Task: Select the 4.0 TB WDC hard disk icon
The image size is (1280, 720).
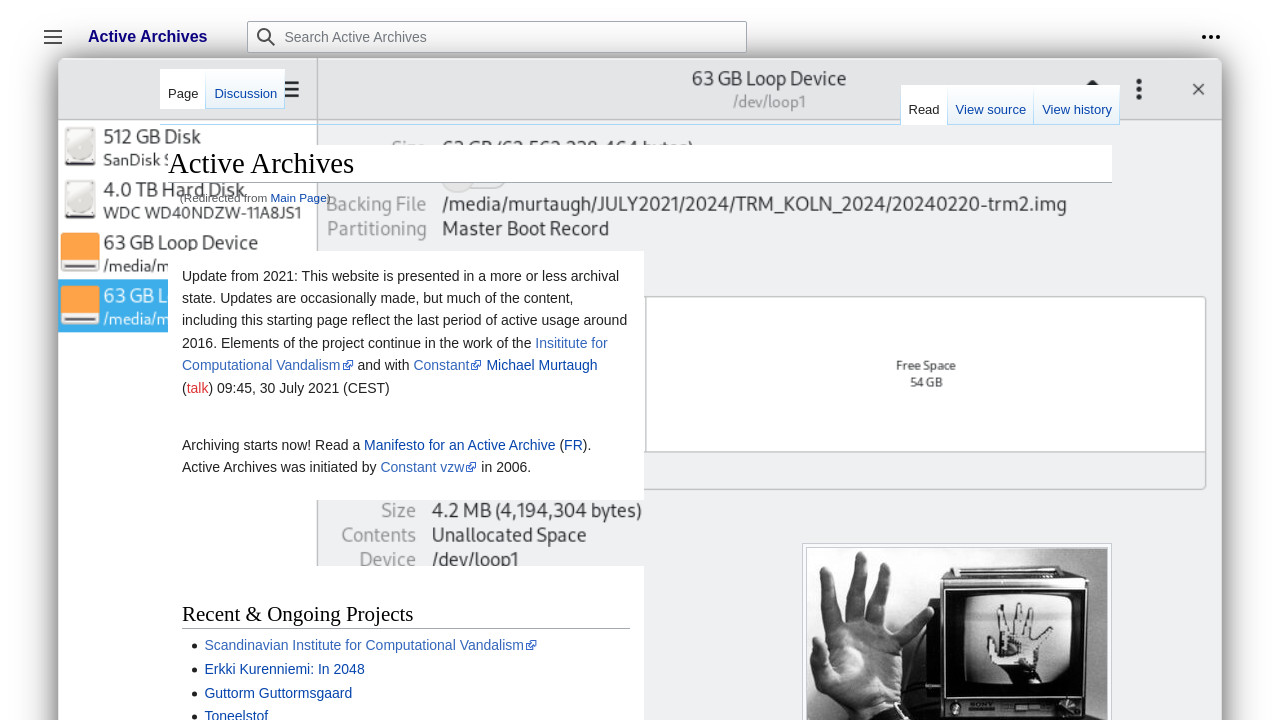Action: coord(80,200)
